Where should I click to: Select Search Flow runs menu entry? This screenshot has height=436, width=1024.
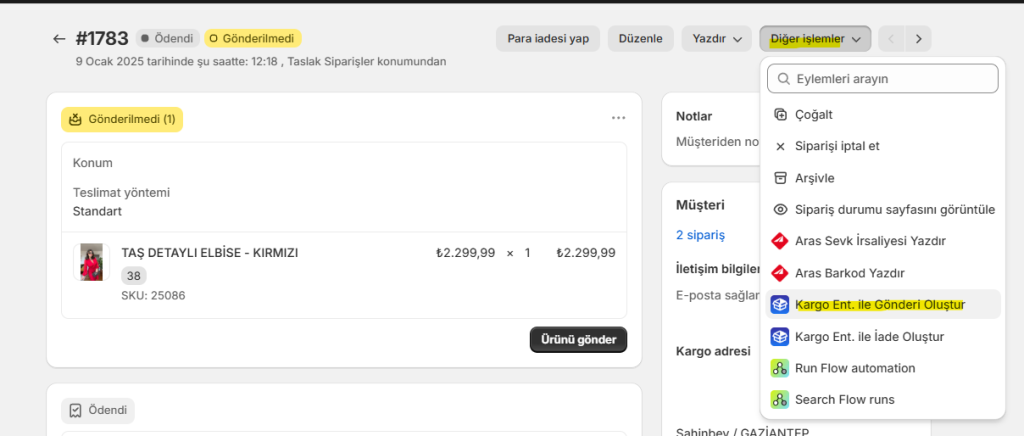(x=844, y=400)
